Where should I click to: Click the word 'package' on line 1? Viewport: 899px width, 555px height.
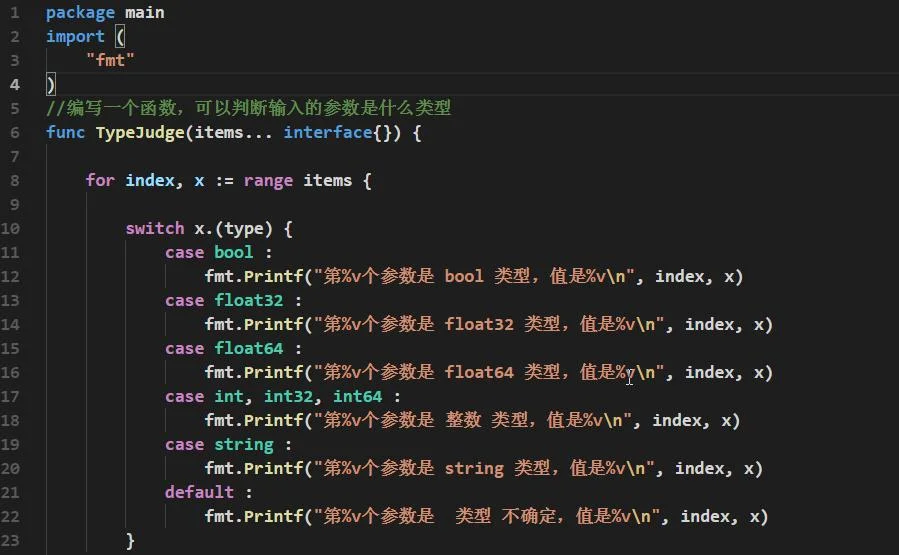tap(80, 13)
